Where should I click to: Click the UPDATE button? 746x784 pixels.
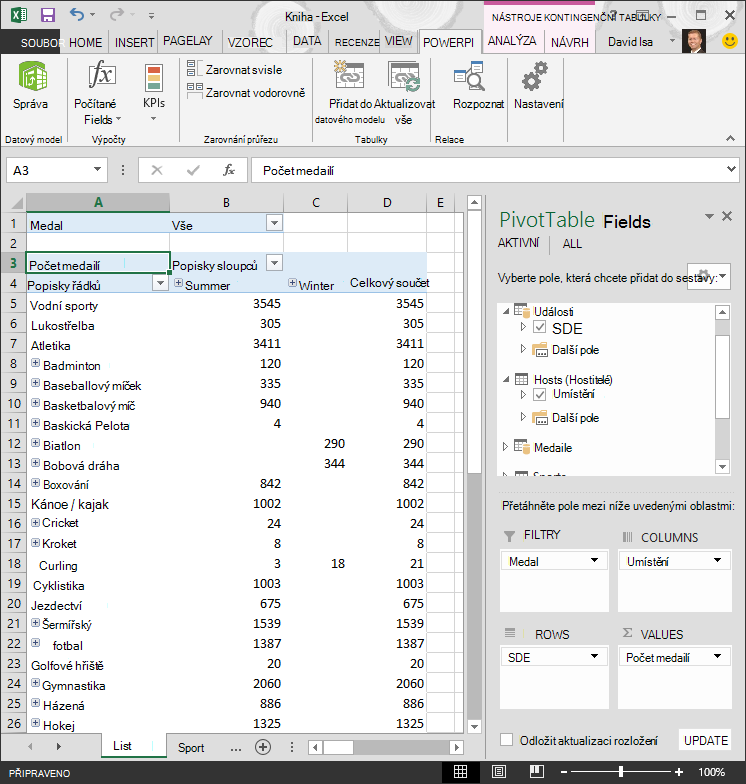click(x=706, y=740)
